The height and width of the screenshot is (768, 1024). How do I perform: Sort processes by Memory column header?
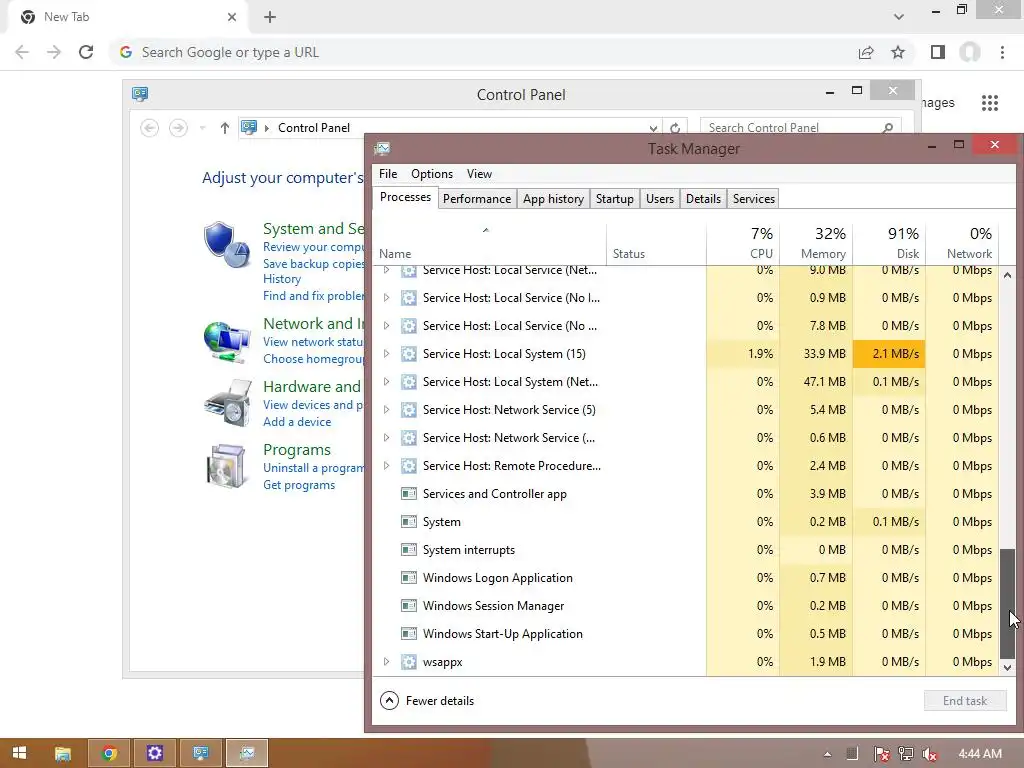point(816,243)
